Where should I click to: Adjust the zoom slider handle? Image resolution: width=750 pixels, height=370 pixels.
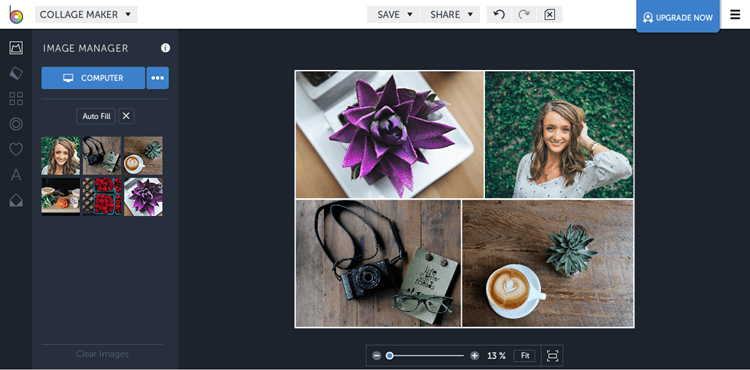point(390,356)
